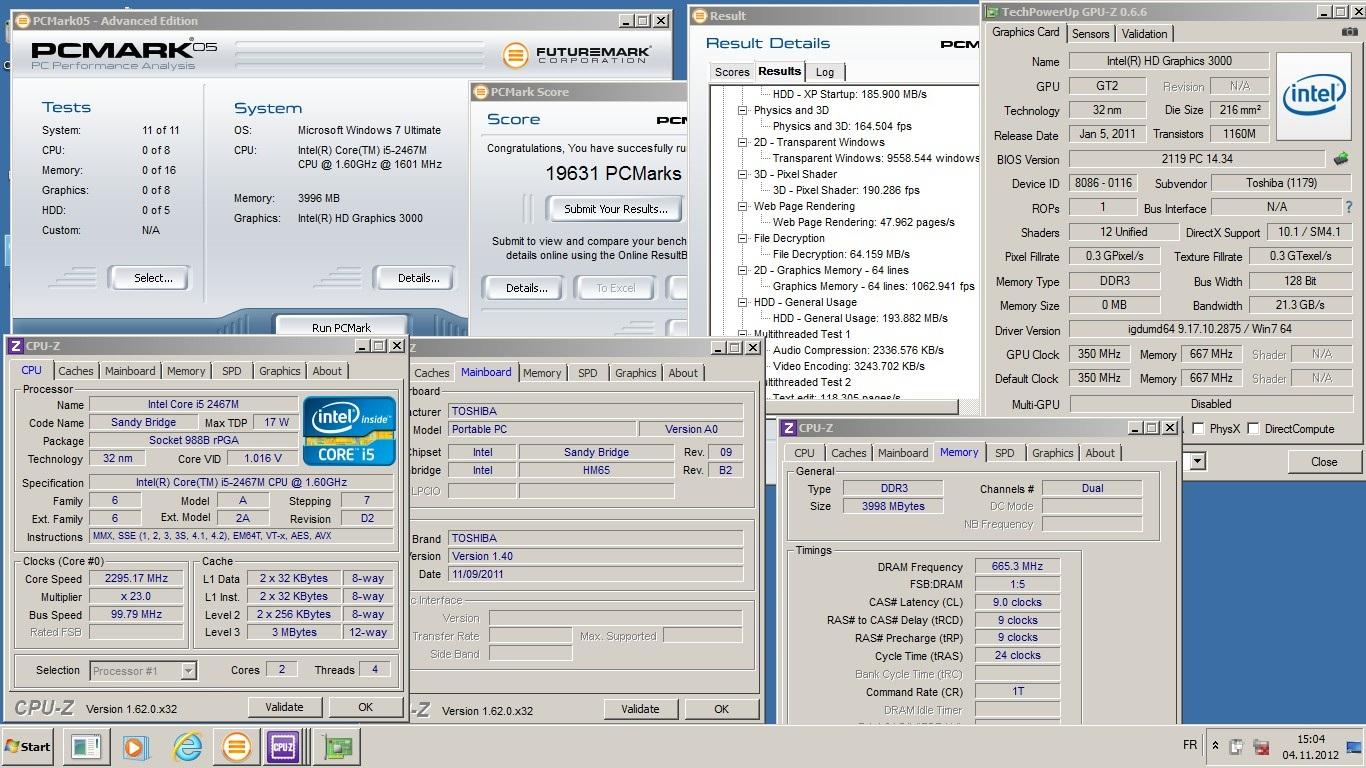
Task: Click the Core Speed value 2295.17 MHz
Action: [x=137, y=578]
